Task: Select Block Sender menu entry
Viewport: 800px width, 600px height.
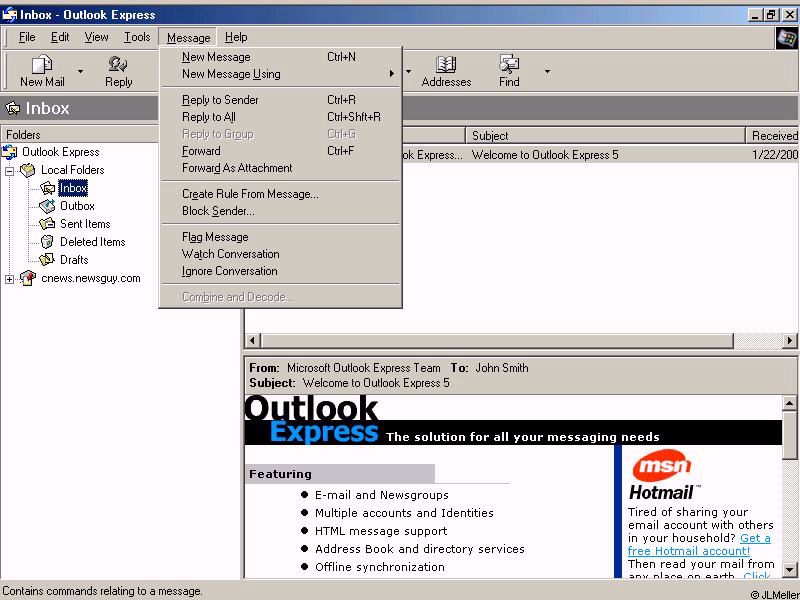Action: point(218,211)
